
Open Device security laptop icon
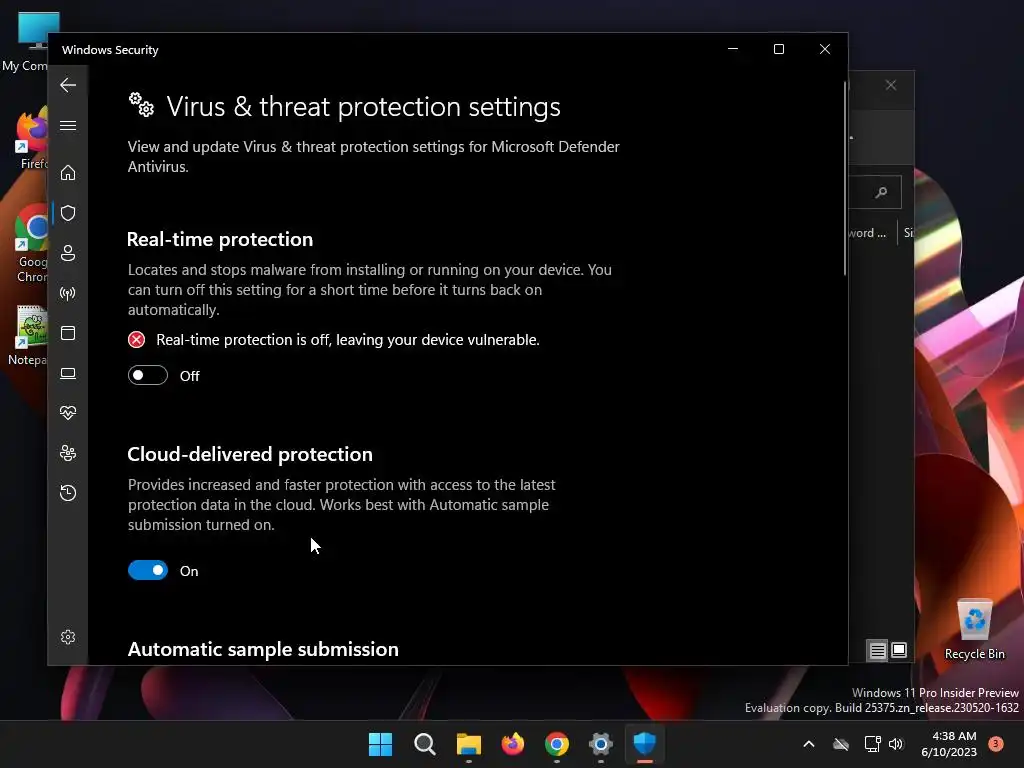[x=68, y=374]
